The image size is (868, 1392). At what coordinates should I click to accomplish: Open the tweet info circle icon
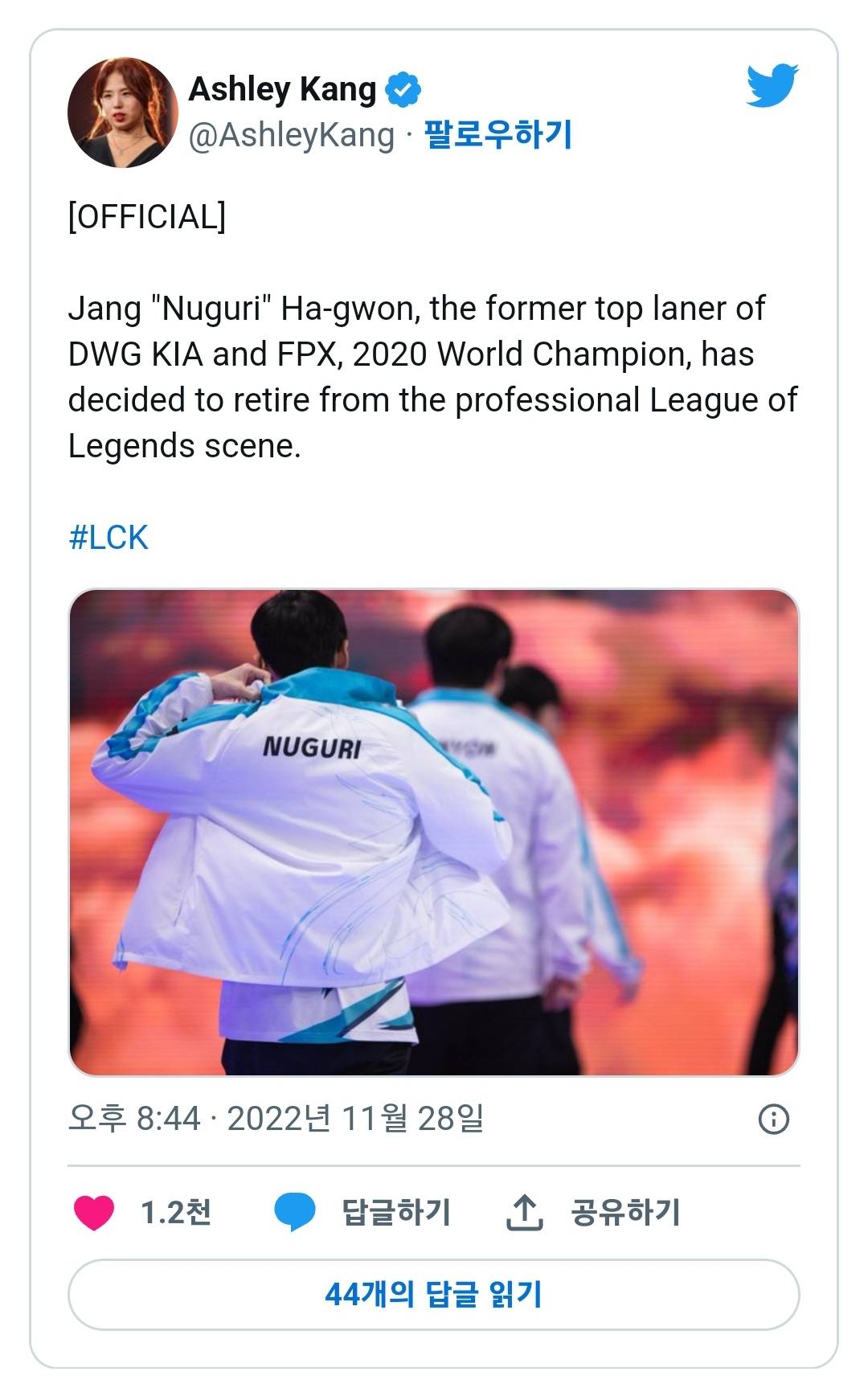point(774,1119)
